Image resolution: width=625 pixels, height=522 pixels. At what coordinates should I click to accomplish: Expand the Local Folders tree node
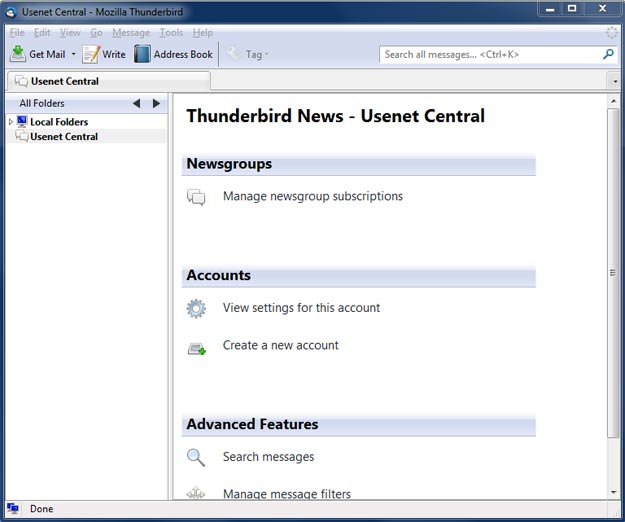tap(11, 122)
